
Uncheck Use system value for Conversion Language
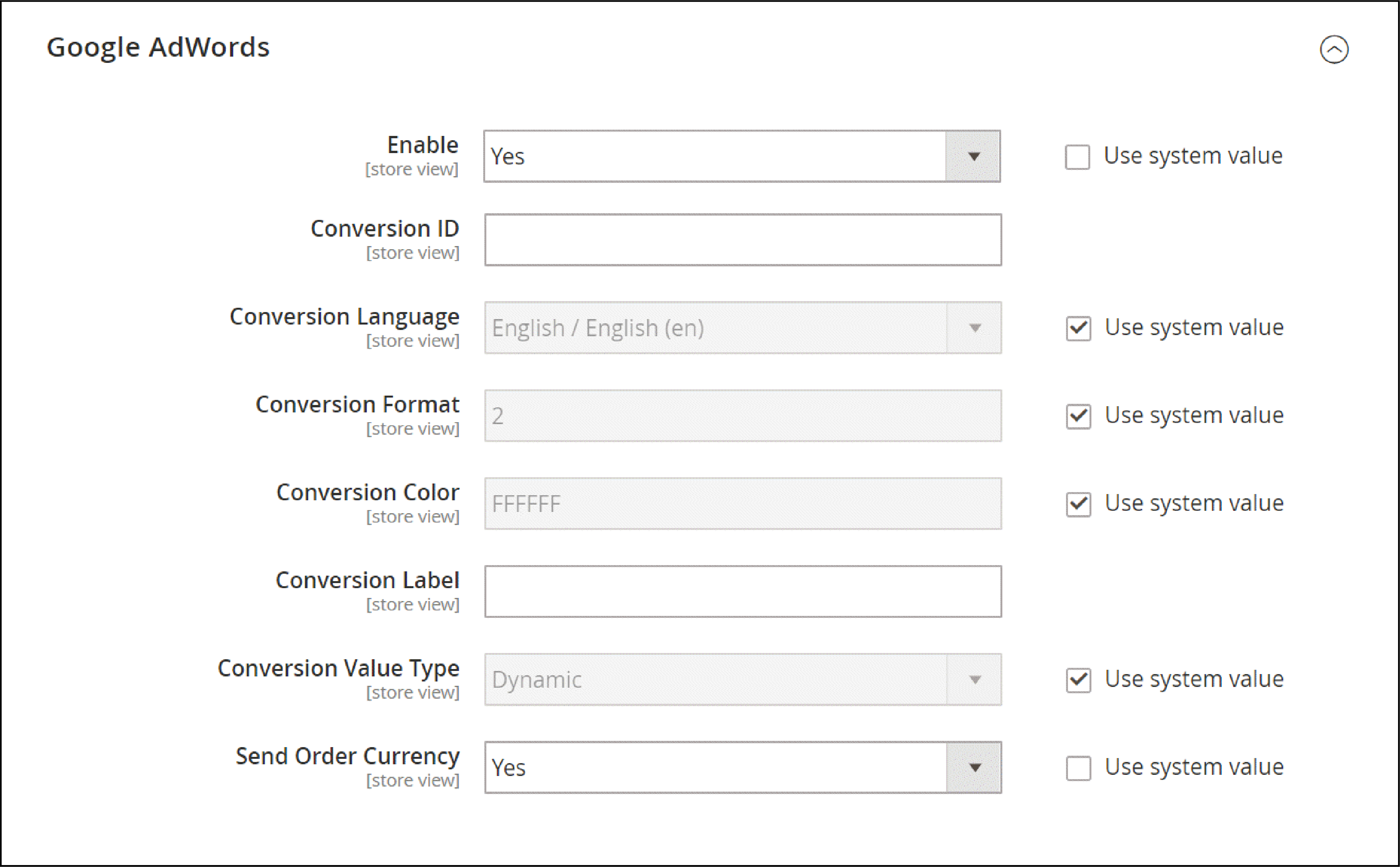pyautogui.click(x=1078, y=328)
